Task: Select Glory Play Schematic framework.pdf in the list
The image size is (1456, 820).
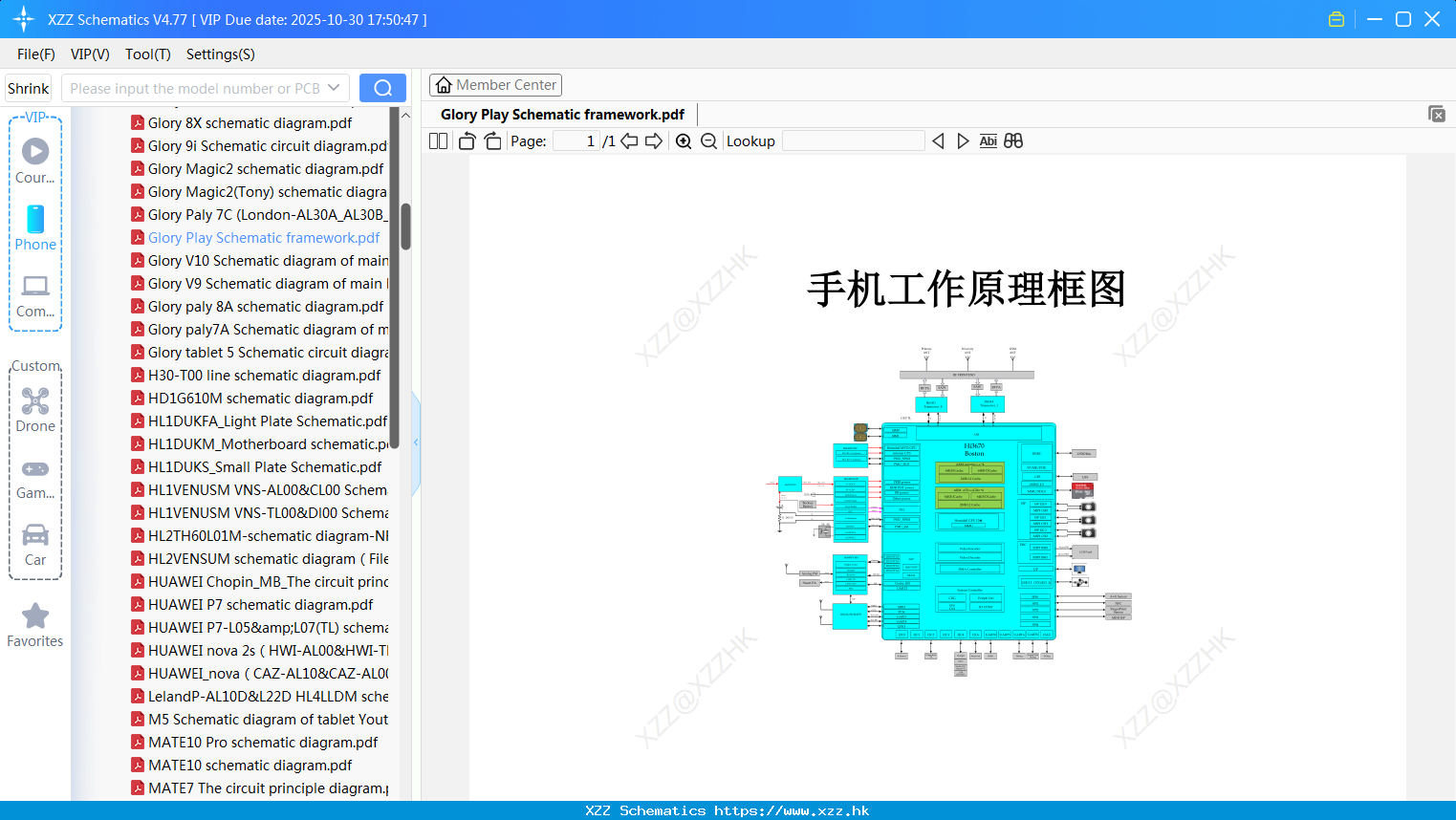Action: 255,238
